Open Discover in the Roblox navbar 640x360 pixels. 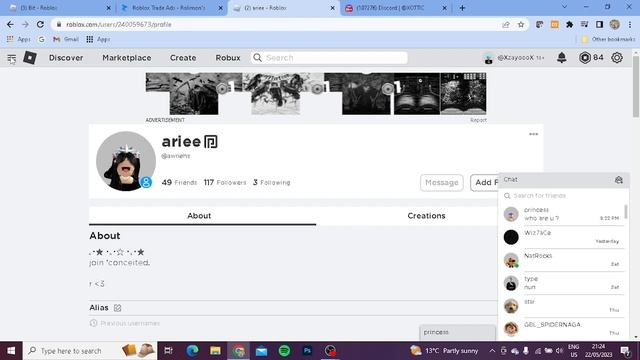(66, 58)
